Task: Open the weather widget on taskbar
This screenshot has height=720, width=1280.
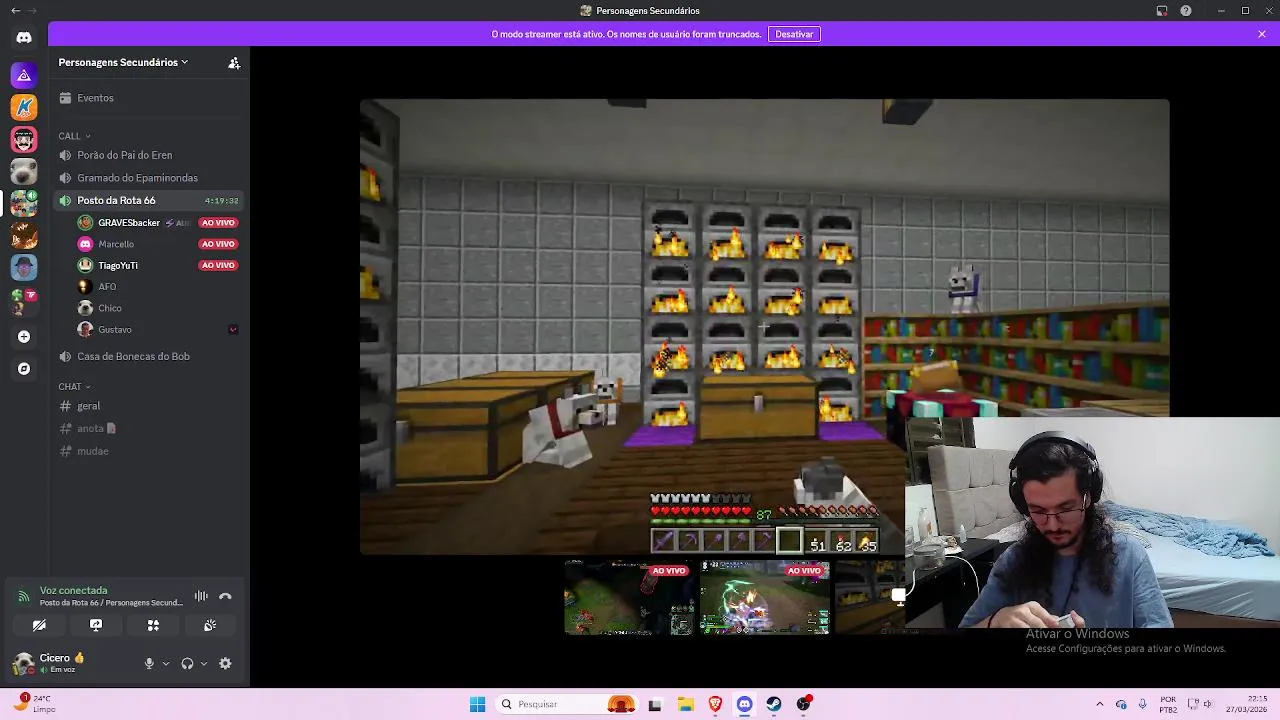Action: (x=35, y=704)
